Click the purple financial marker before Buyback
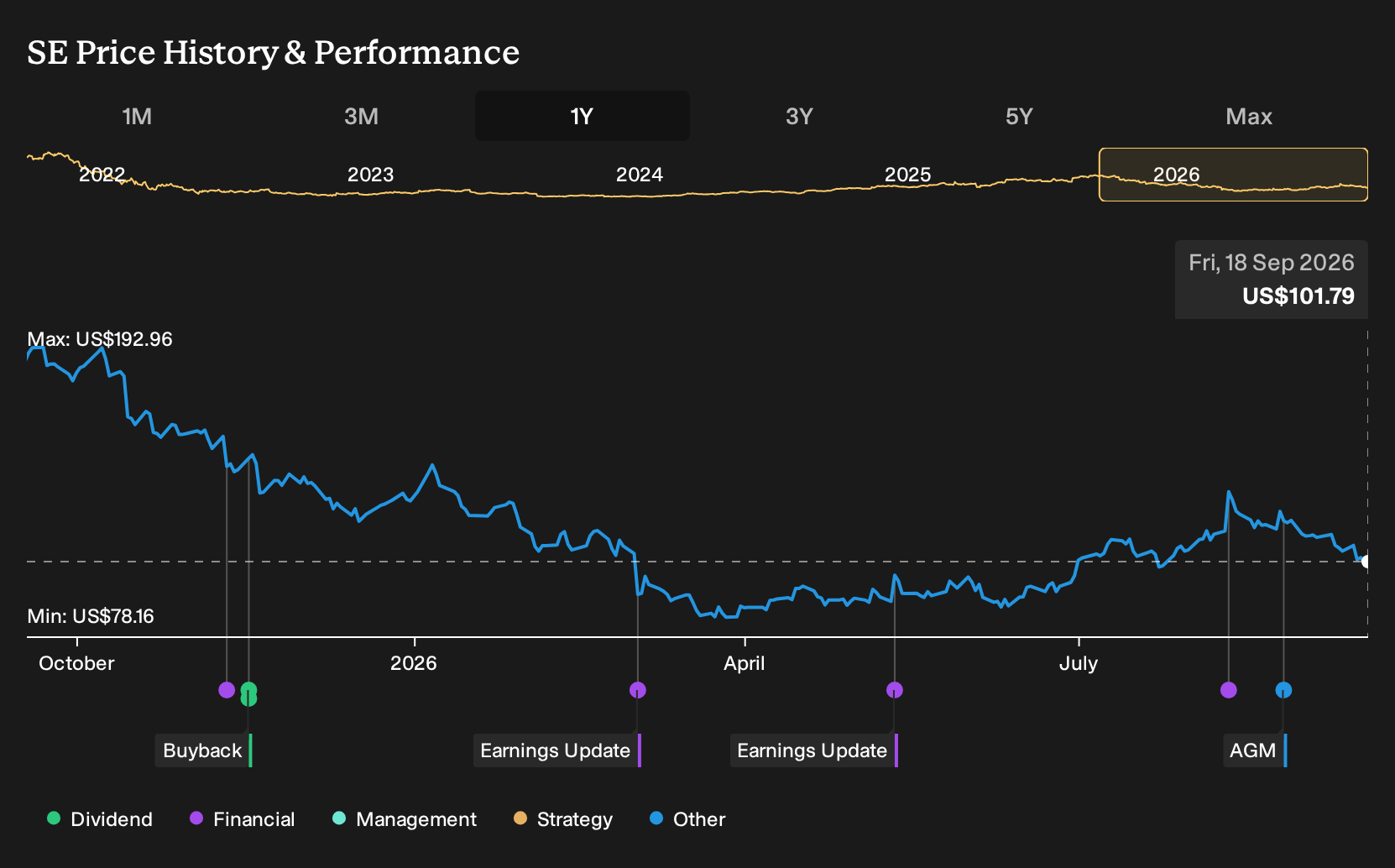Image resolution: width=1395 pixels, height=868 pixels. point(227,690)
